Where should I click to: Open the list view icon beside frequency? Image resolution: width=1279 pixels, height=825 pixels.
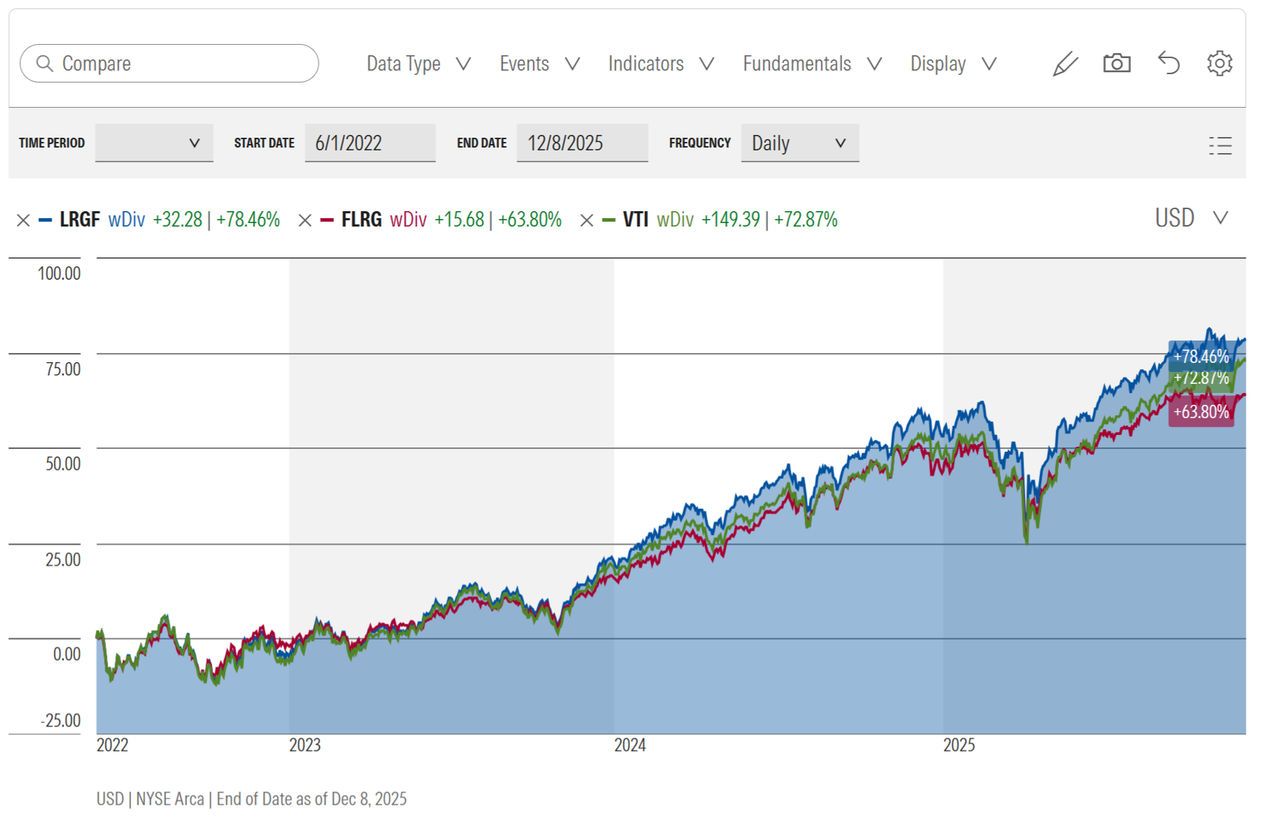(1220, 146)
